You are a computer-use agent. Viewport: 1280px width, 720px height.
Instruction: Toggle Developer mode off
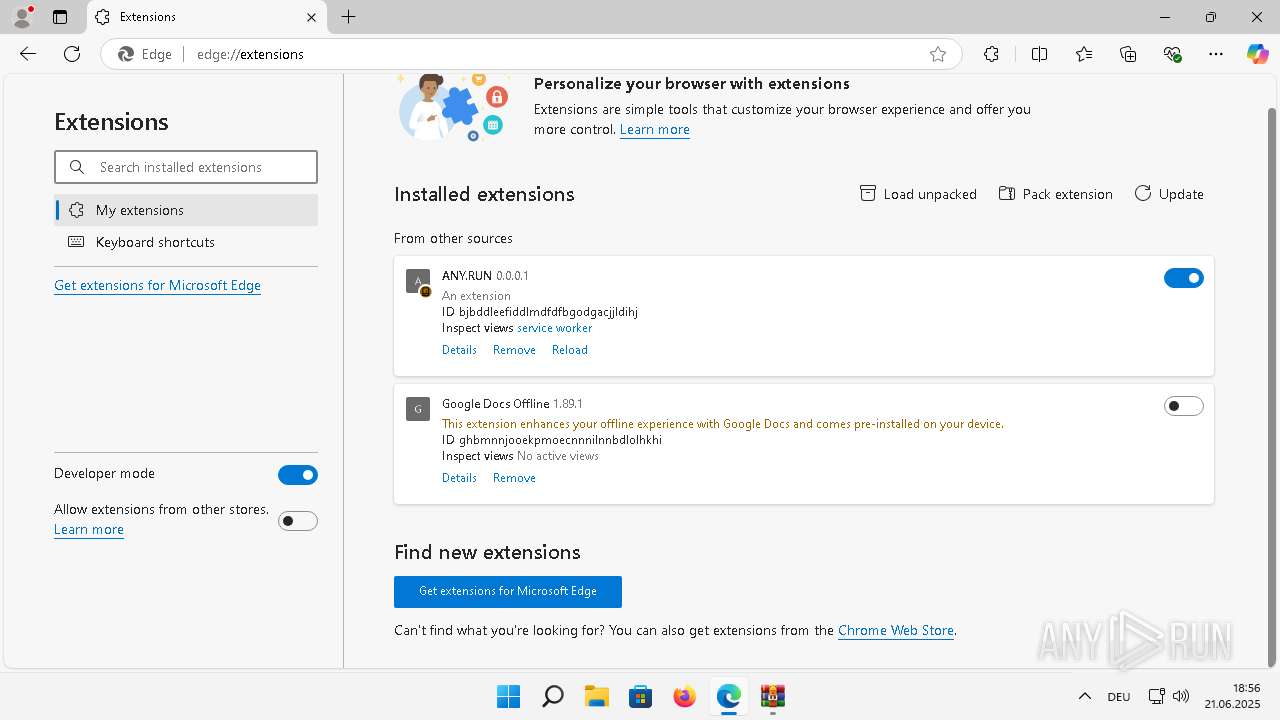pyautogui.click(x=298, y=475)
